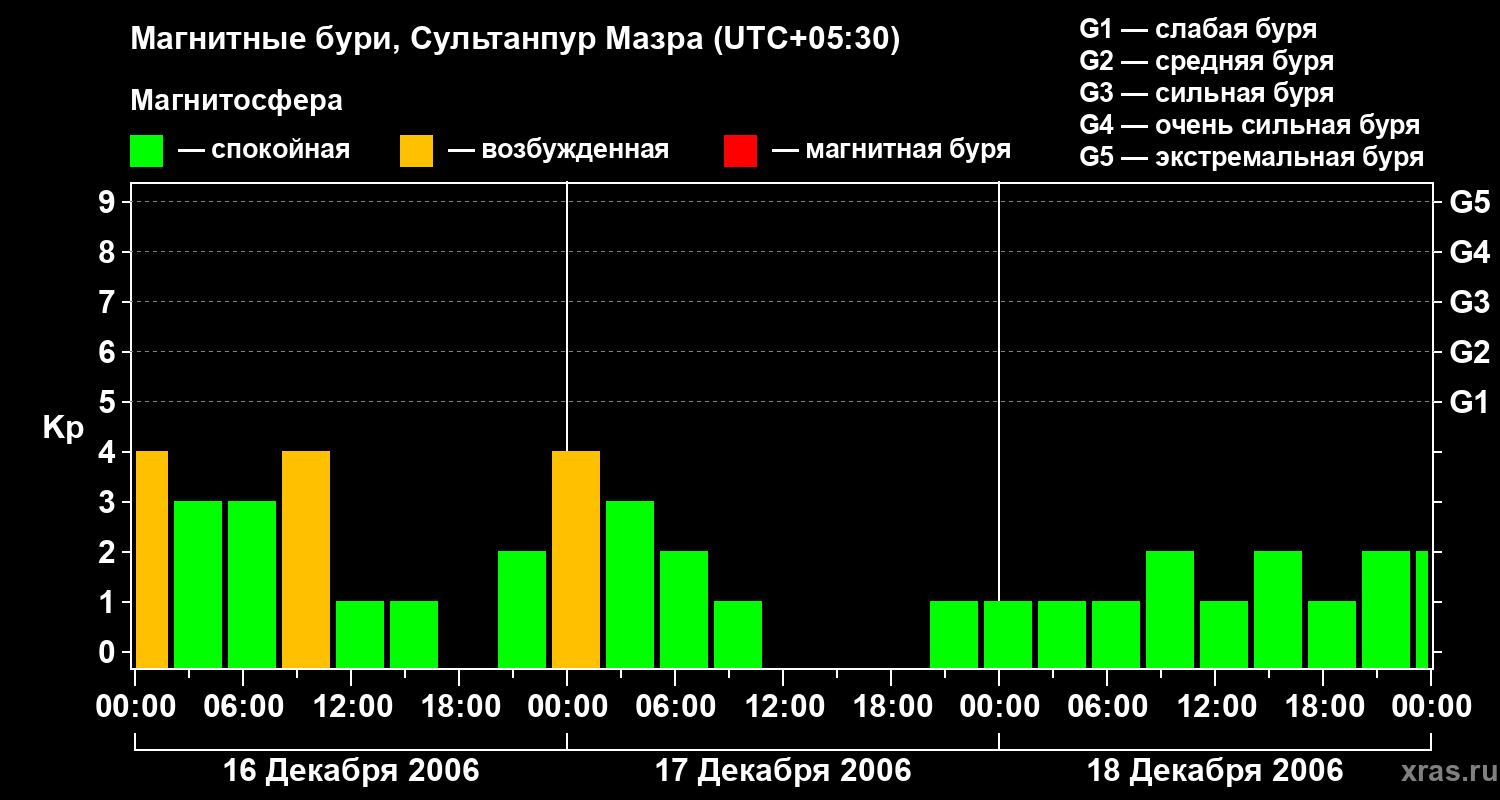Click the '— спокойная' legend label
The height and width of the screenshot is (800, 1500).
(x=264, y=151)
